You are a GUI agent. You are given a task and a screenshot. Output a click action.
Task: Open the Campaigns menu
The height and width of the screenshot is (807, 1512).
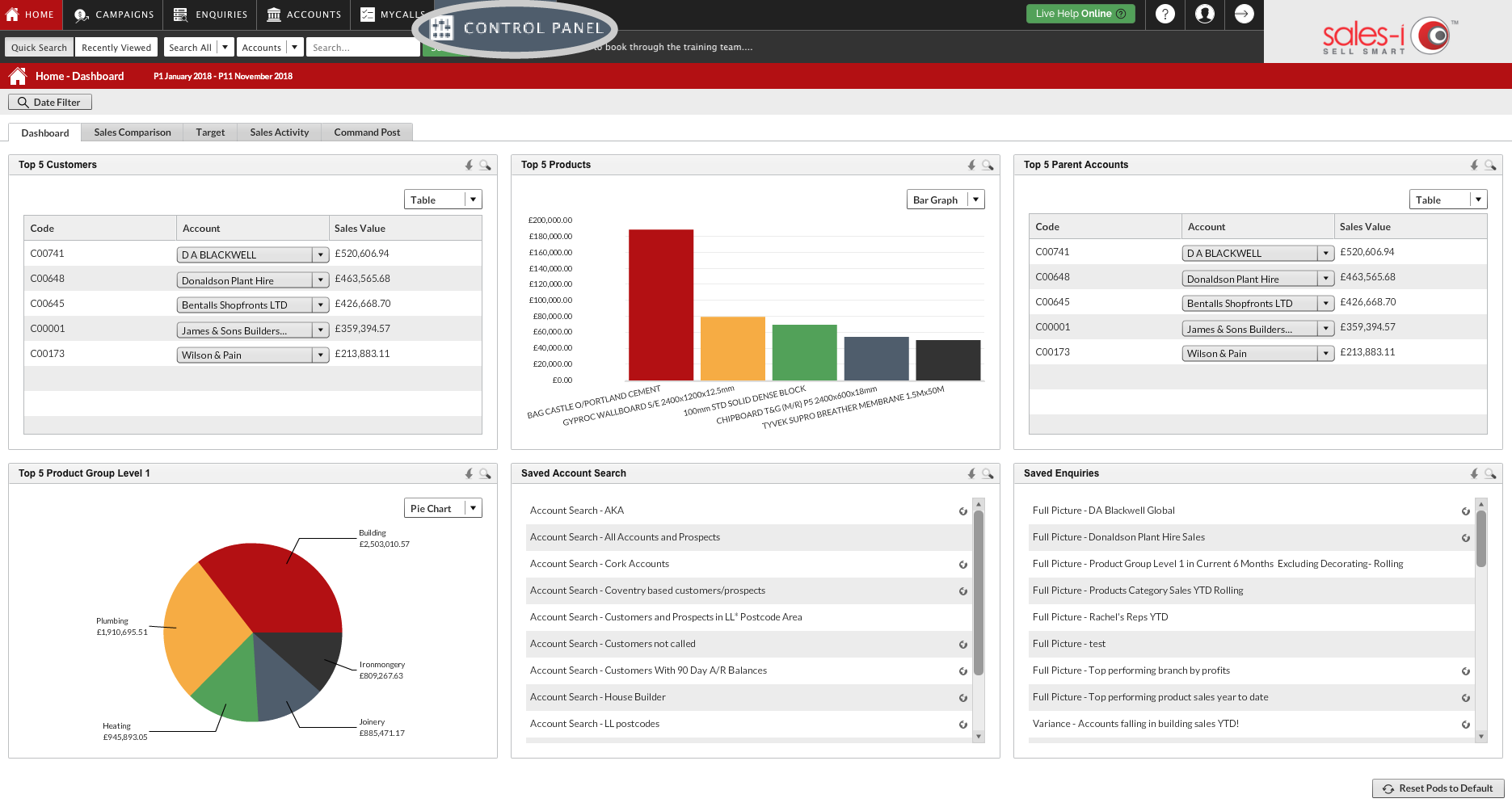click(113, 15)
